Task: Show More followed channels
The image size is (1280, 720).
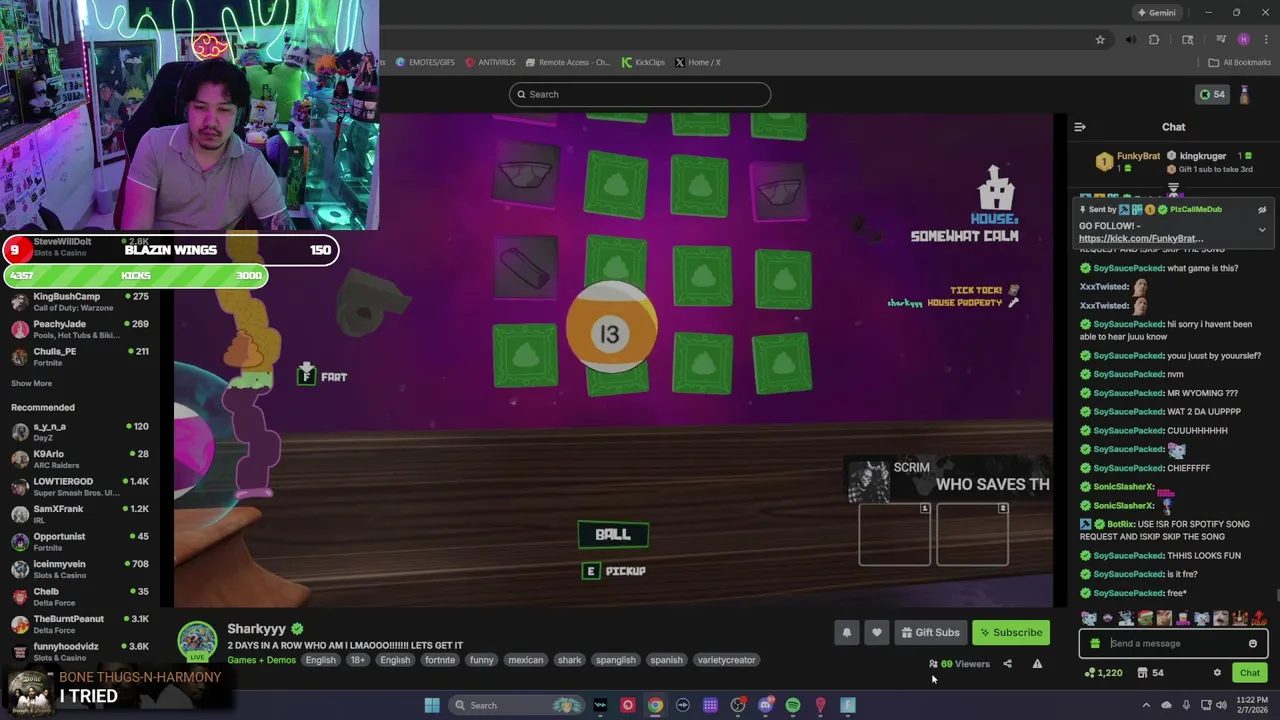Action: [x=31, y=383]
